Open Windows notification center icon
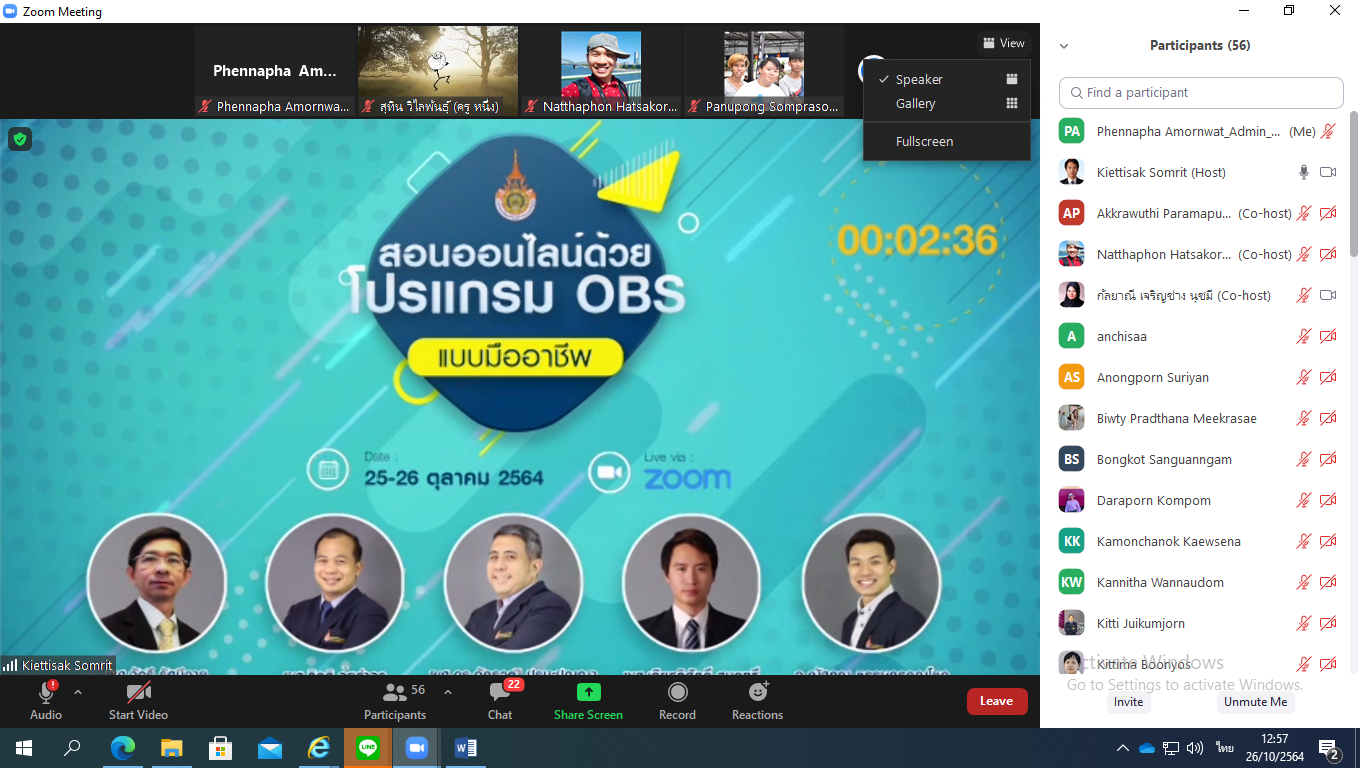The image size is (1360, 768). pos(1330,749)
